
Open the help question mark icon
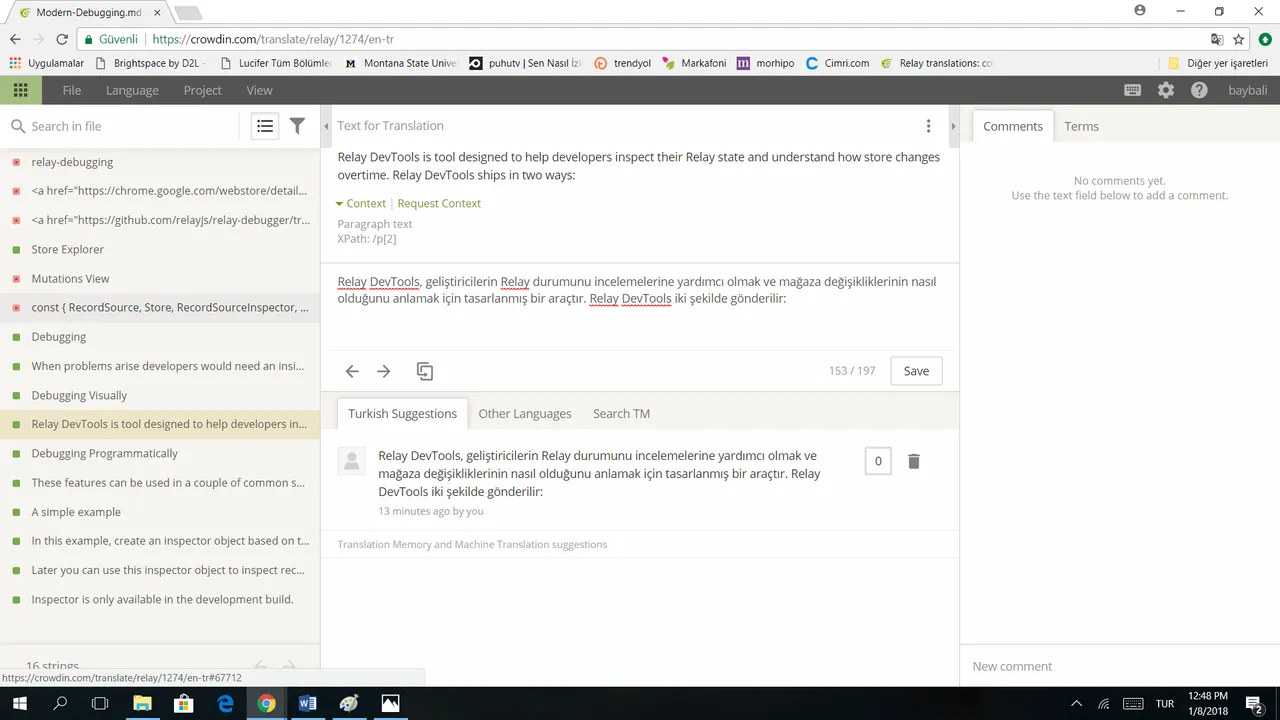(1199, 90)
